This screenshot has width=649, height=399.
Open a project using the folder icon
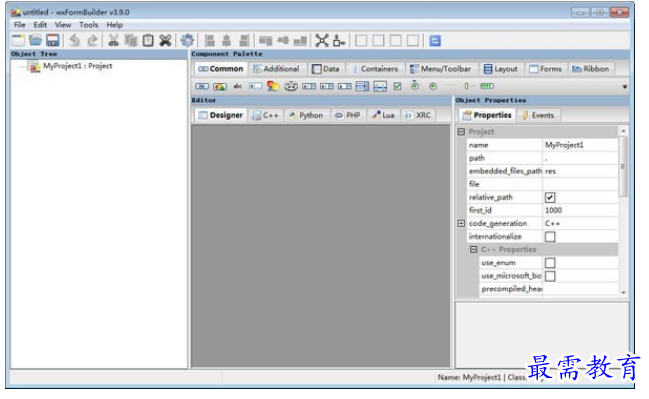pyautogui.click(x=36, y=41)
